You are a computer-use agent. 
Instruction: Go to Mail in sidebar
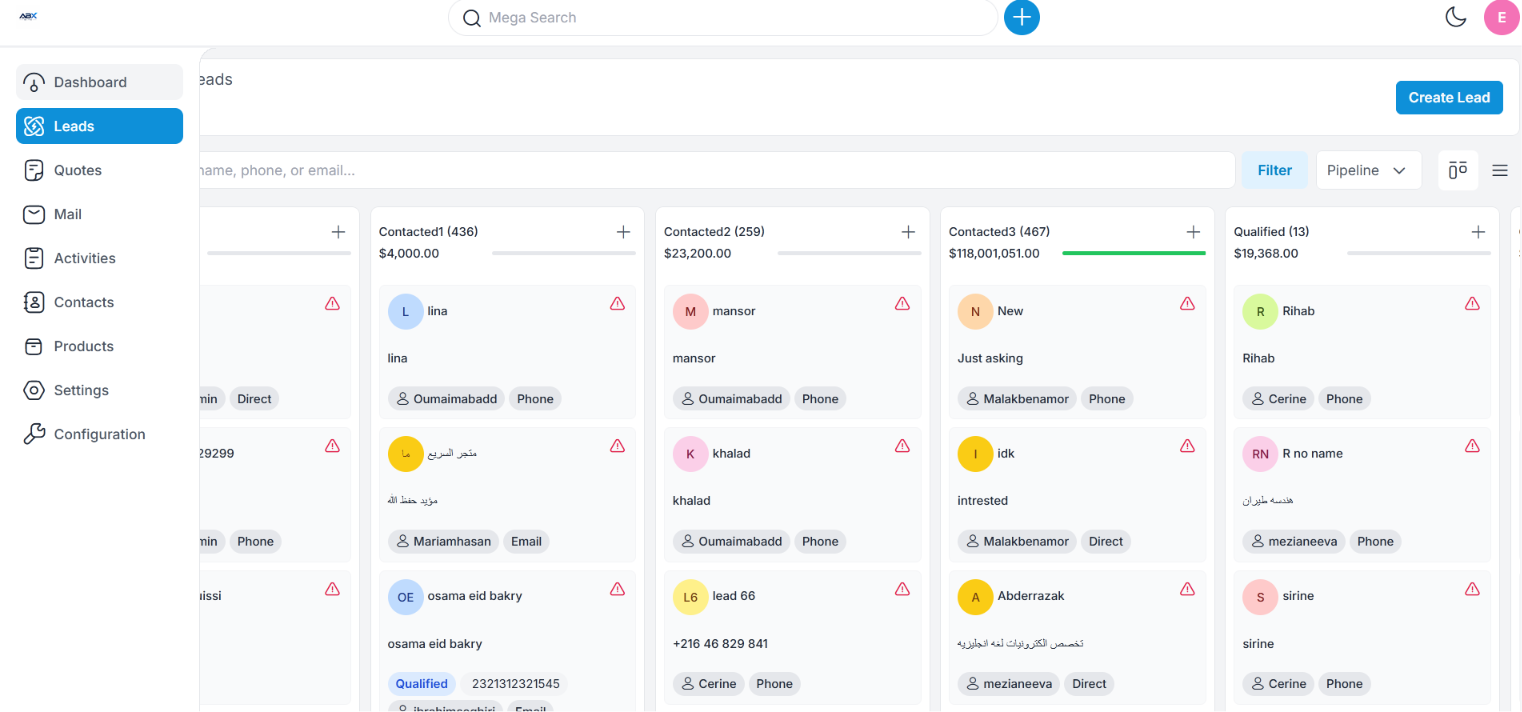coord(99,214)
